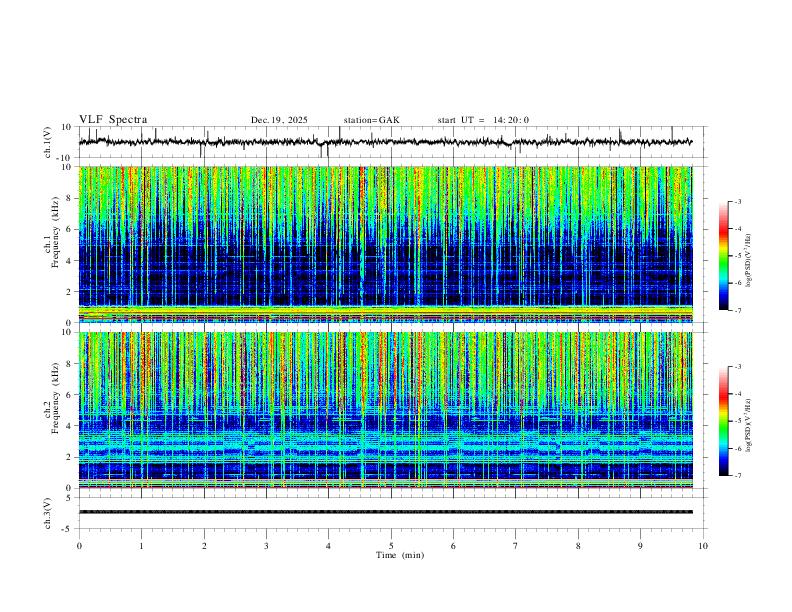This screenshot has width=792, height=612.
Task: Click time axis tick label "2"
Action: click(204, 546)
